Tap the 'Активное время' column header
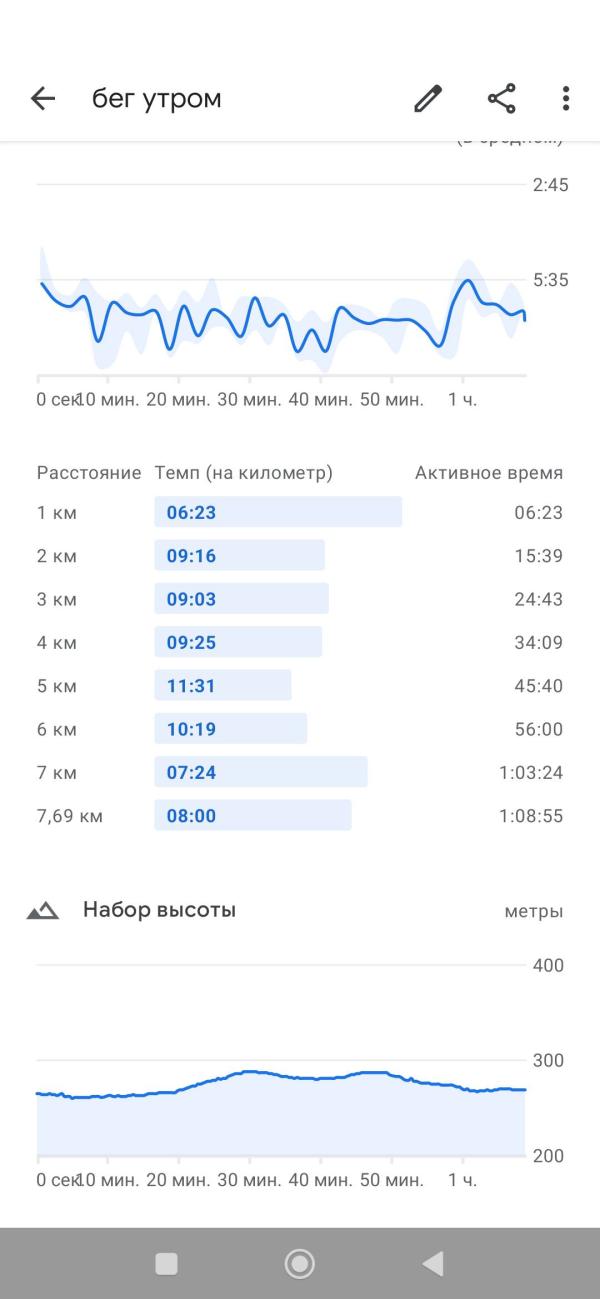The height and width of the screenshot is (1299, 600). pyautogui.click(x=489, y=473)
